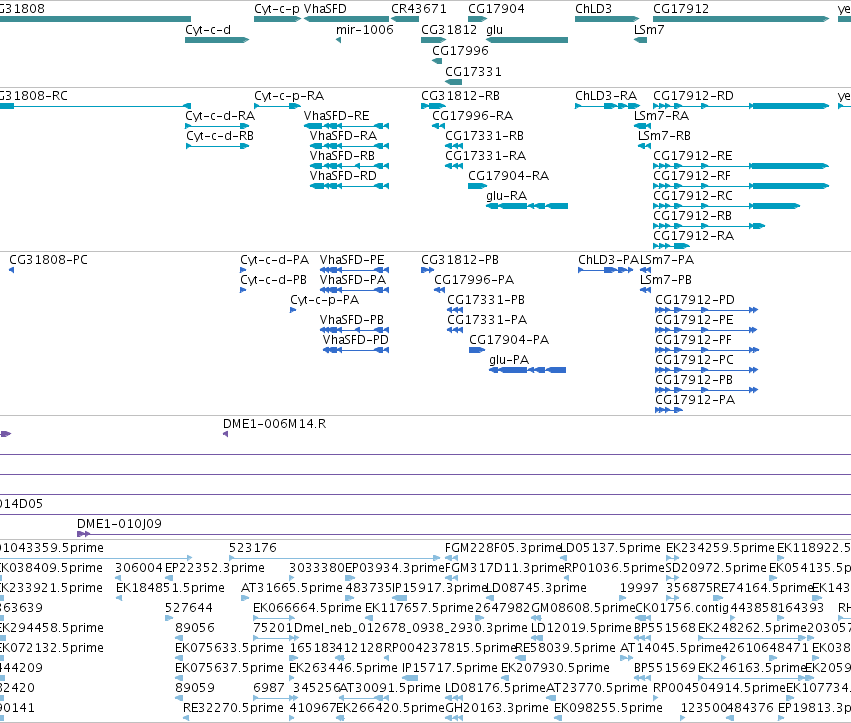851x723 pixels.
Task: Click the CG31808-RC transcript label
Action: point(34,96)
